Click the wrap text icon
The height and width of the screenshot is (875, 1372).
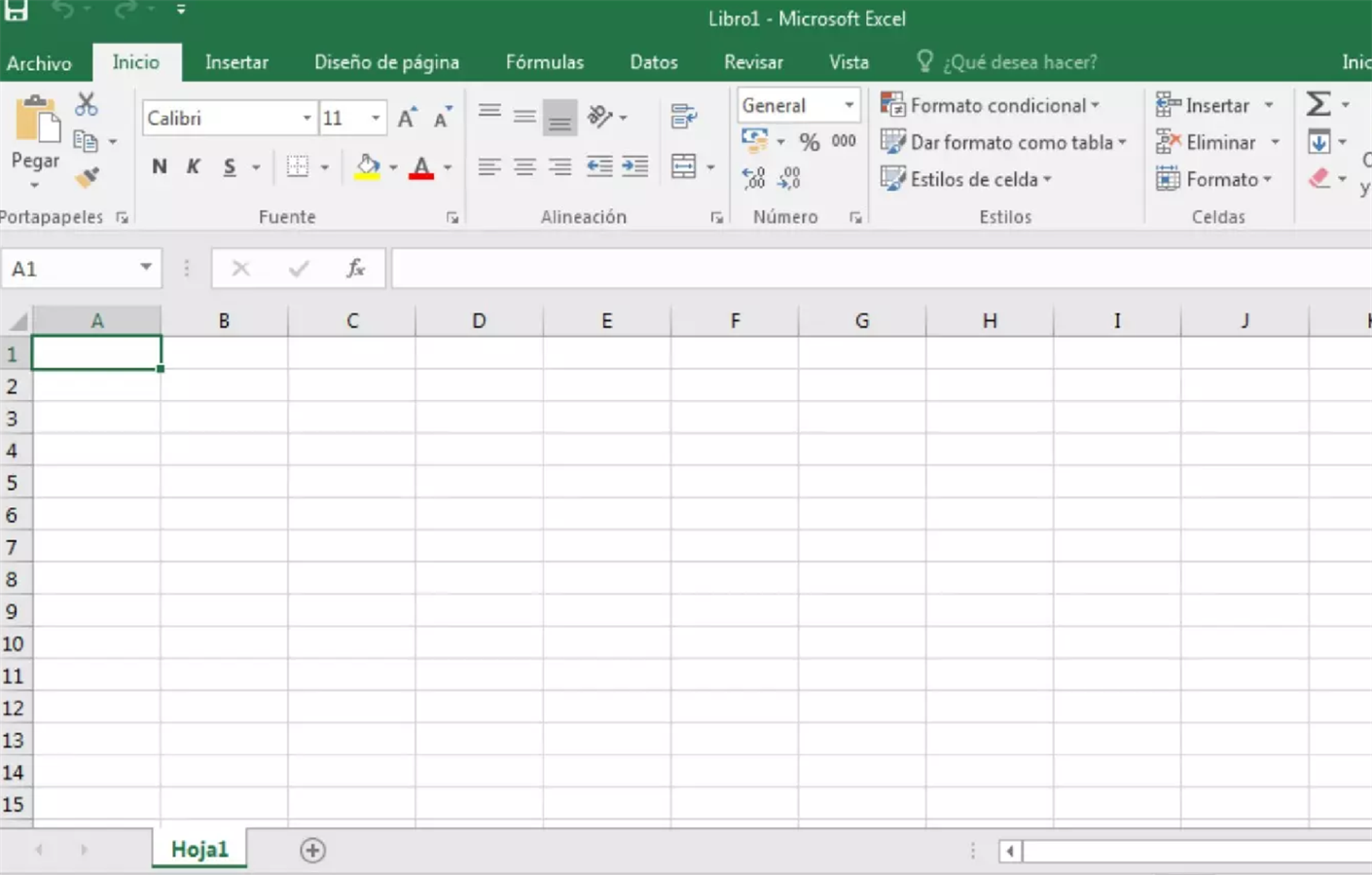[x=684, y=117]
